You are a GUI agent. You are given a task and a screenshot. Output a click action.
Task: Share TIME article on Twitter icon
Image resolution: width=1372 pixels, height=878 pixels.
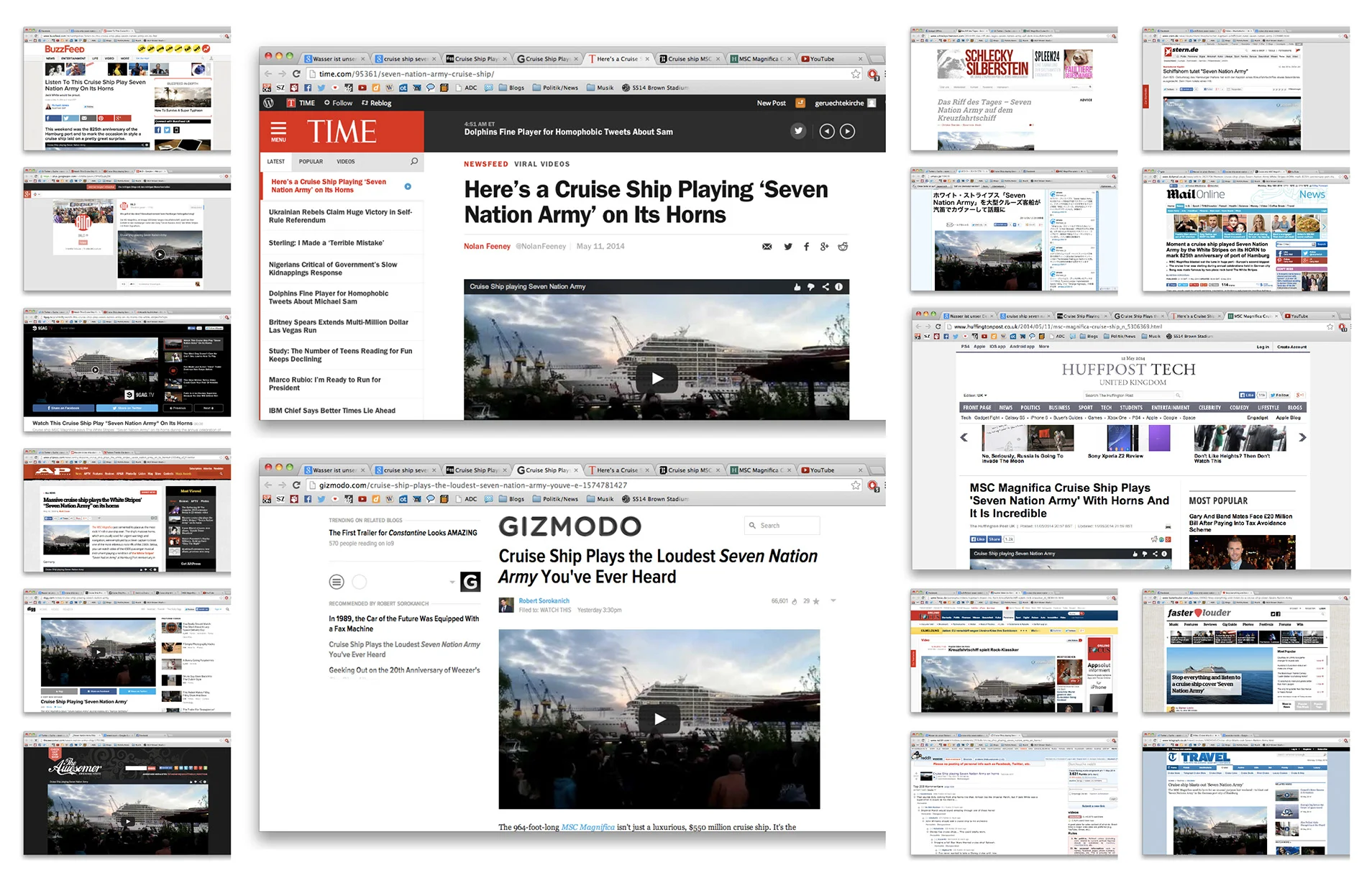788,247
